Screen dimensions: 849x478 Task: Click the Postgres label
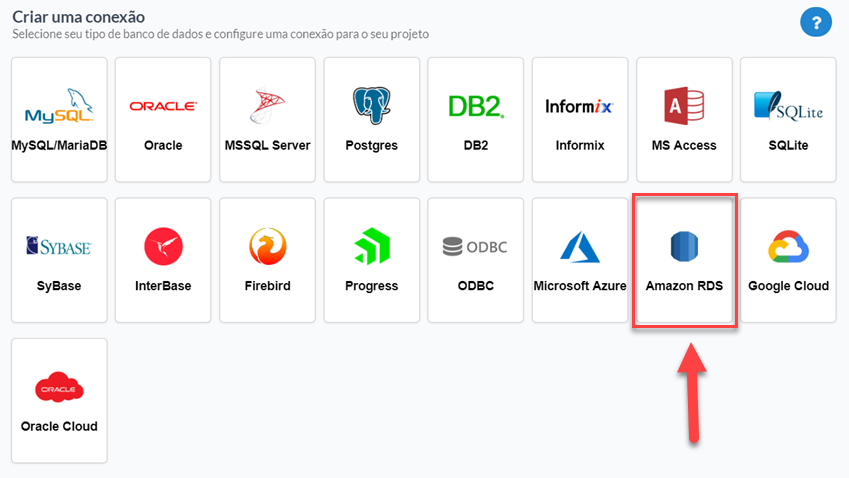(371, 145)
